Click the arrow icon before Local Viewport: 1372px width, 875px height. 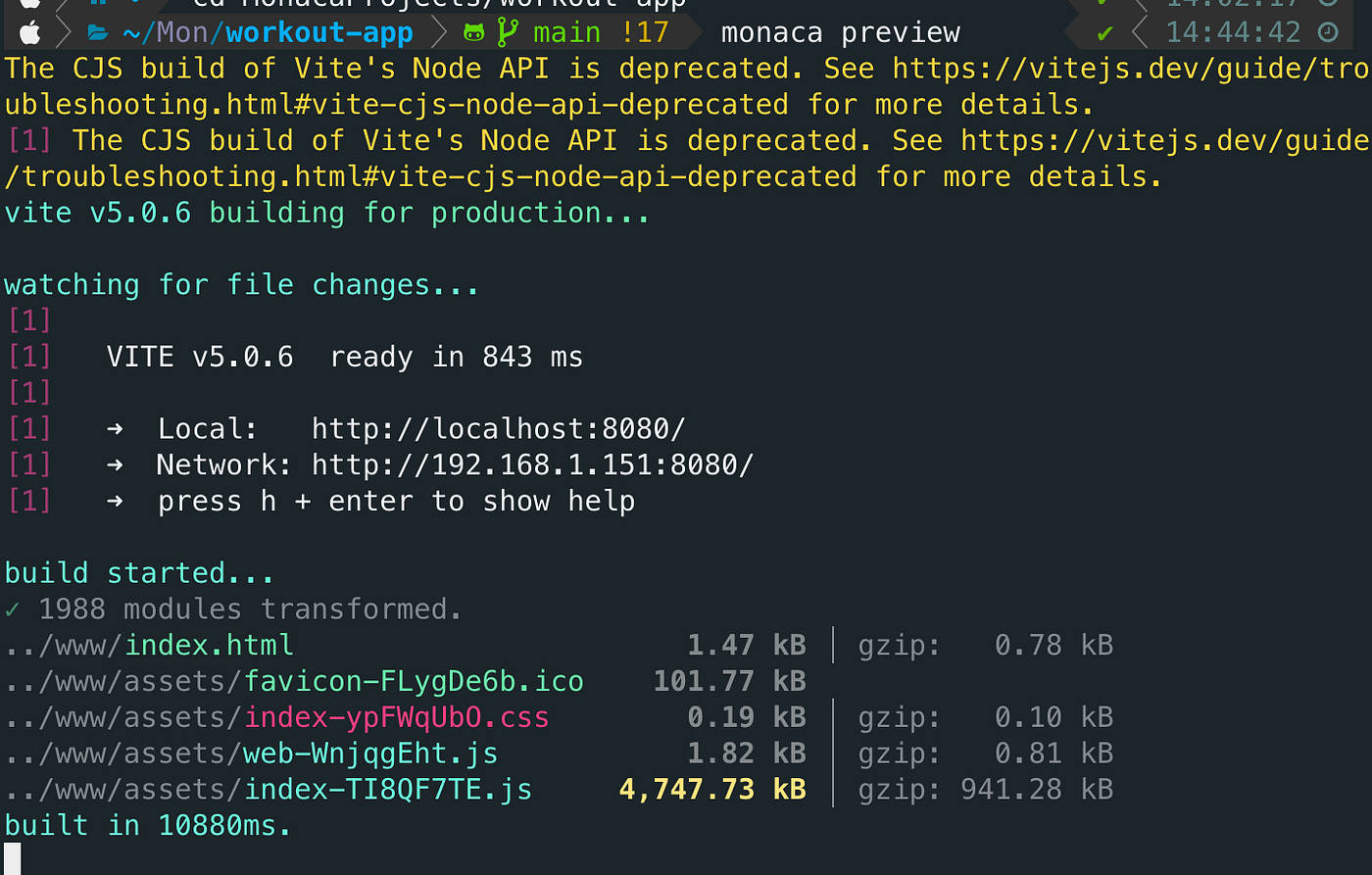[115, 429]
